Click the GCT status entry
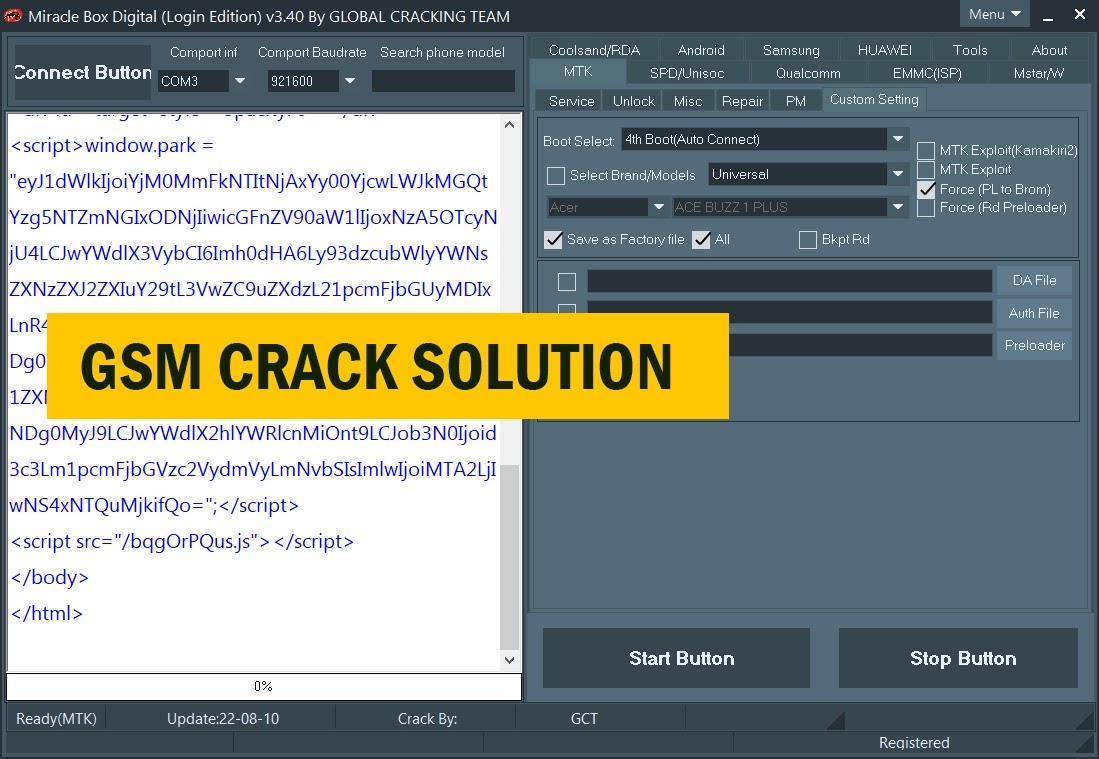 click(x=584, y=718)
